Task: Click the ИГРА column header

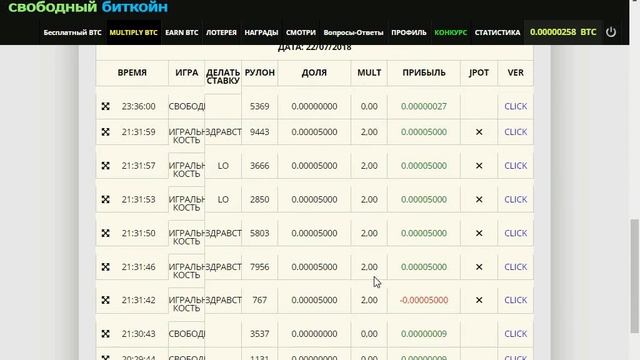Action: tap(187, 73)
